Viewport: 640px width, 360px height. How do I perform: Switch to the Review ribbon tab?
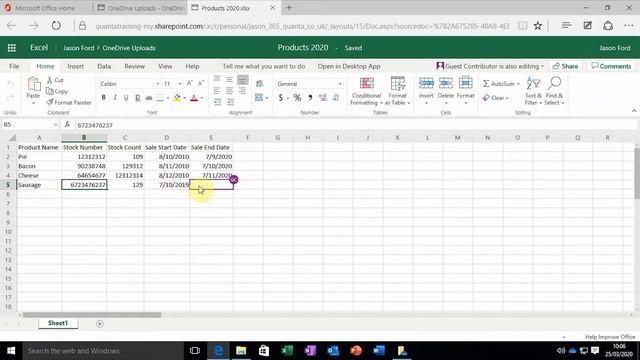click(x=135, y=66)
